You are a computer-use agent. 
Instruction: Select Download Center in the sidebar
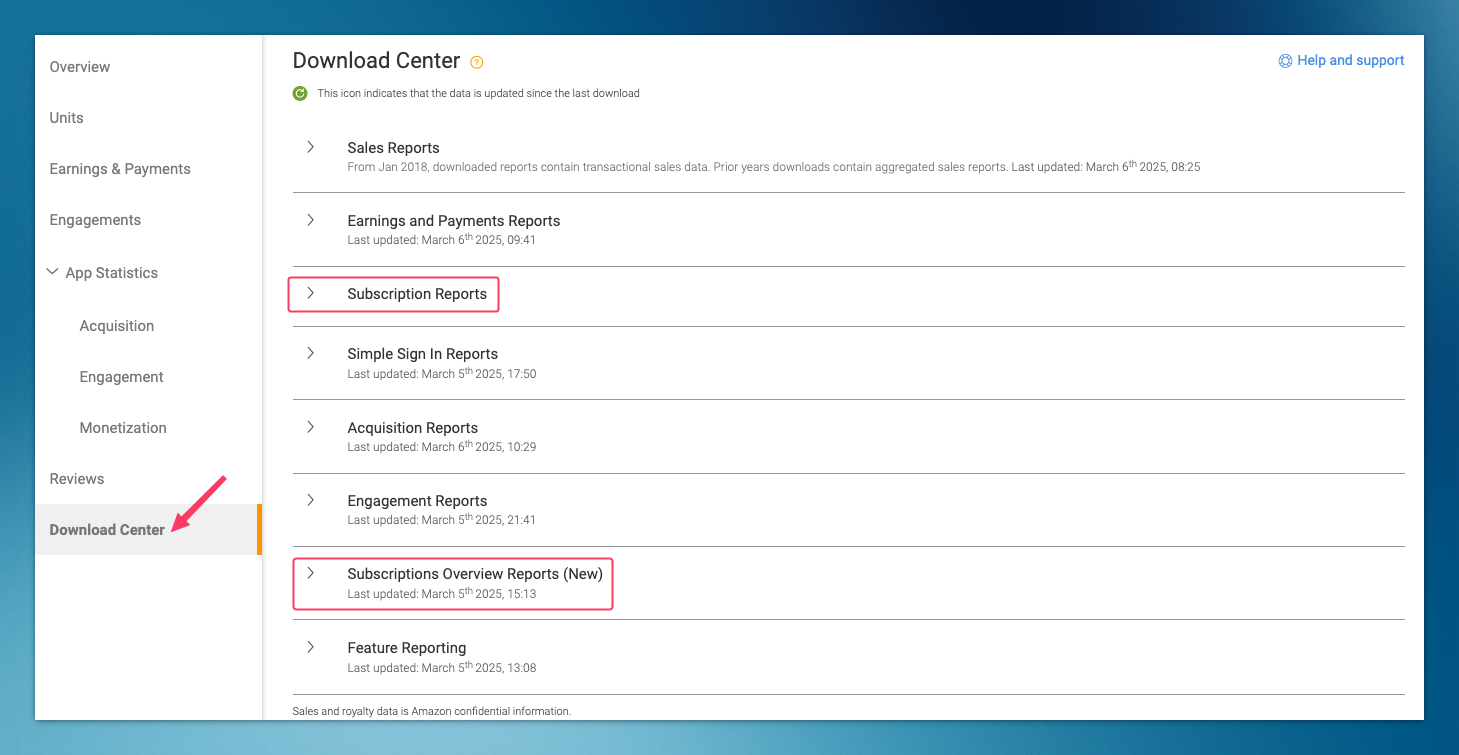click(106, 529)
